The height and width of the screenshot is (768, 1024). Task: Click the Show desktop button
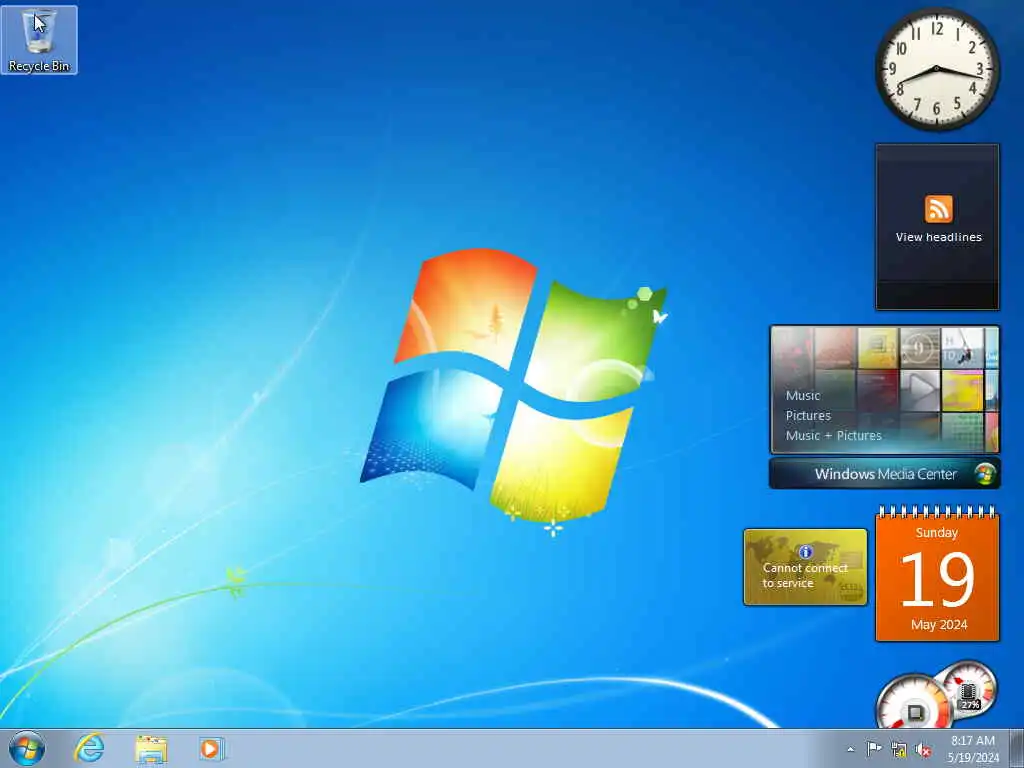click(x=1017, y=749)
